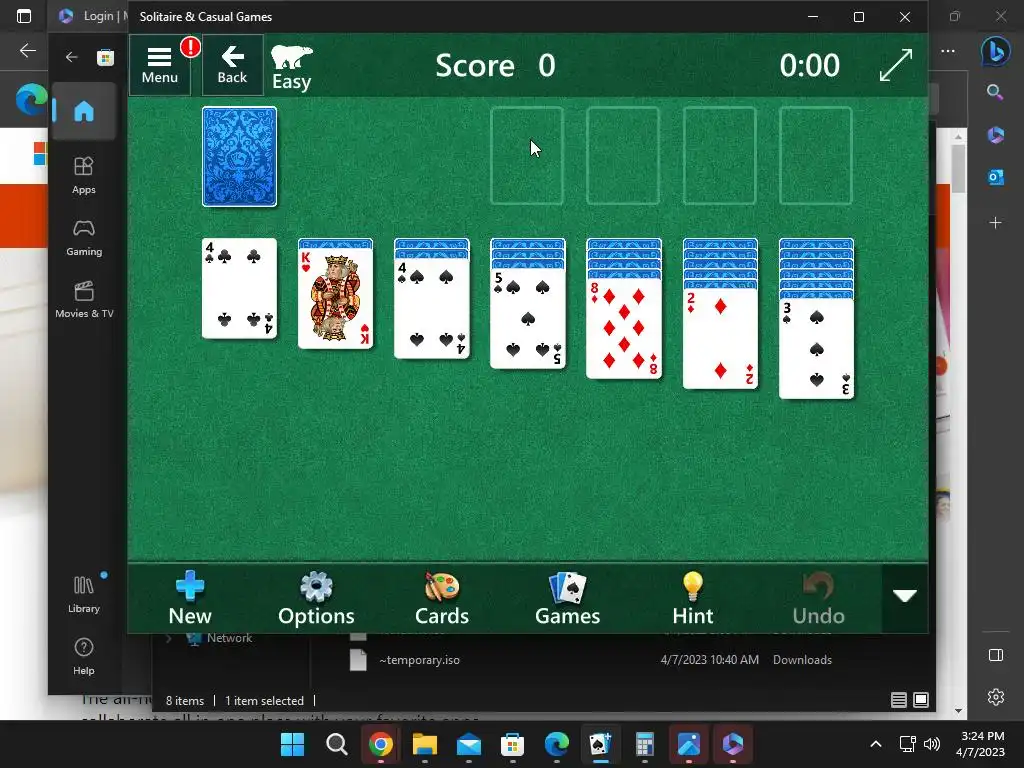Open taskbar Search
Image resolution: width=1024 pixels, height=768 pixels.
pos(336,744)
